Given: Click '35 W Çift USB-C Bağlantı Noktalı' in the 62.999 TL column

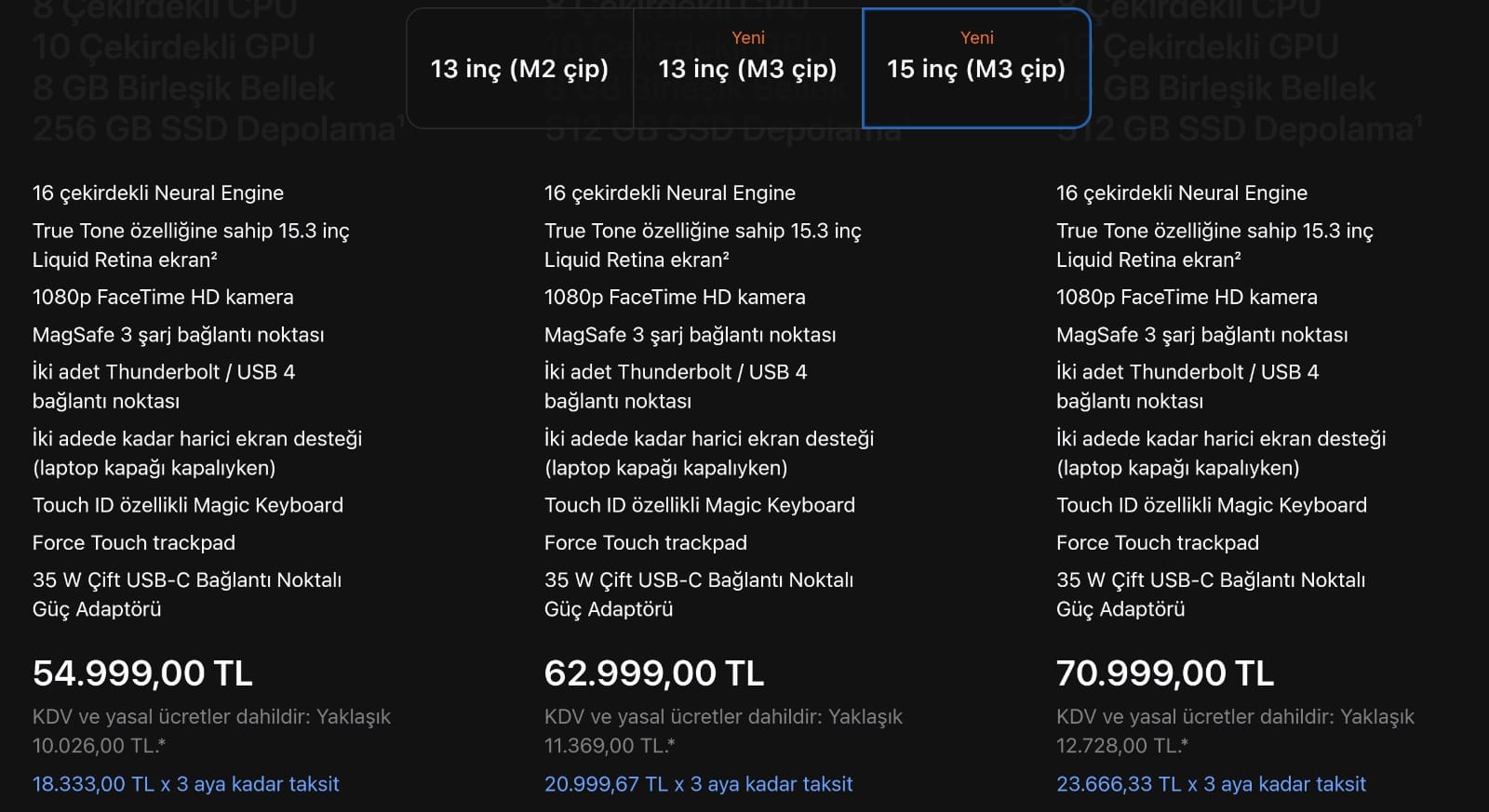Looking at the screenshot, I should click(x=699, y=580).
